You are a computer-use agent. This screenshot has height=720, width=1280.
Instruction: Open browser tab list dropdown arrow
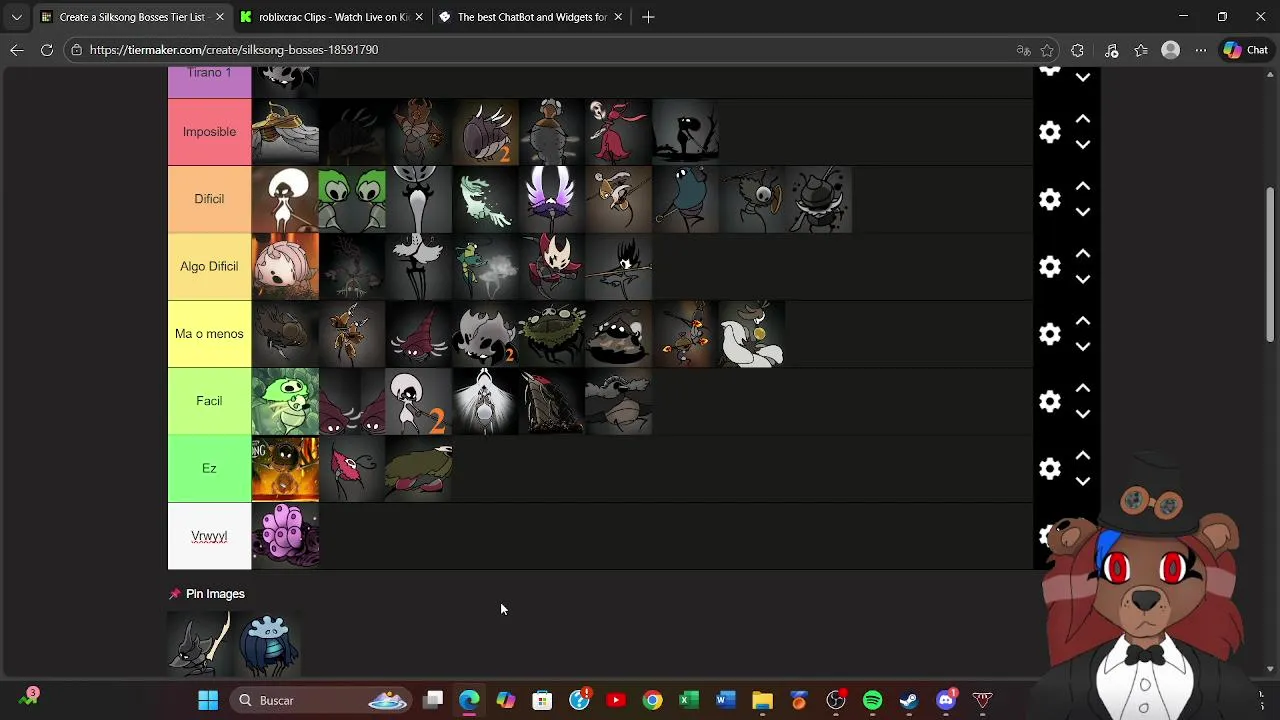pyautogui.click(x=16, y=17)
